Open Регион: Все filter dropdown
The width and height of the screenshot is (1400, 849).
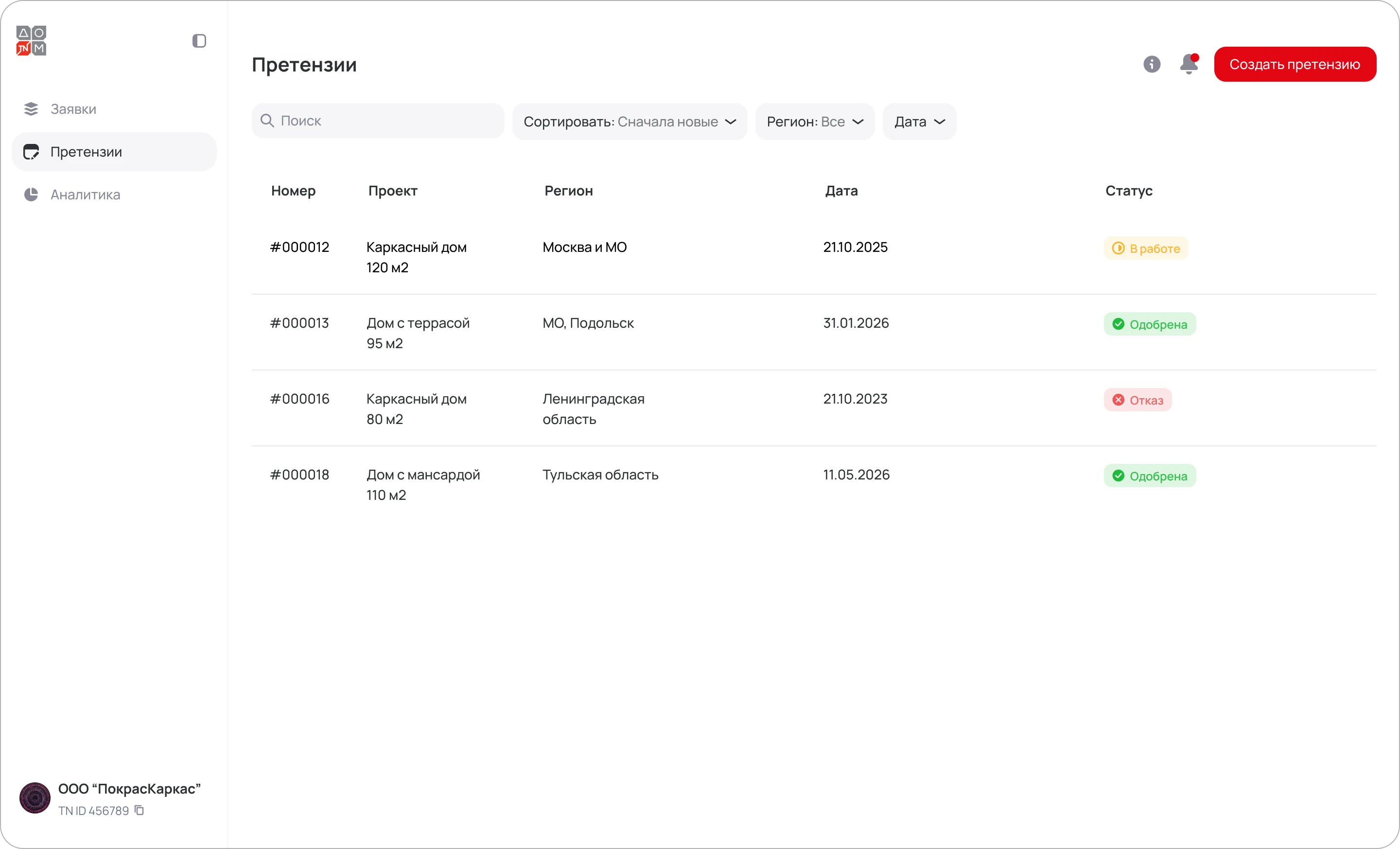815,122
